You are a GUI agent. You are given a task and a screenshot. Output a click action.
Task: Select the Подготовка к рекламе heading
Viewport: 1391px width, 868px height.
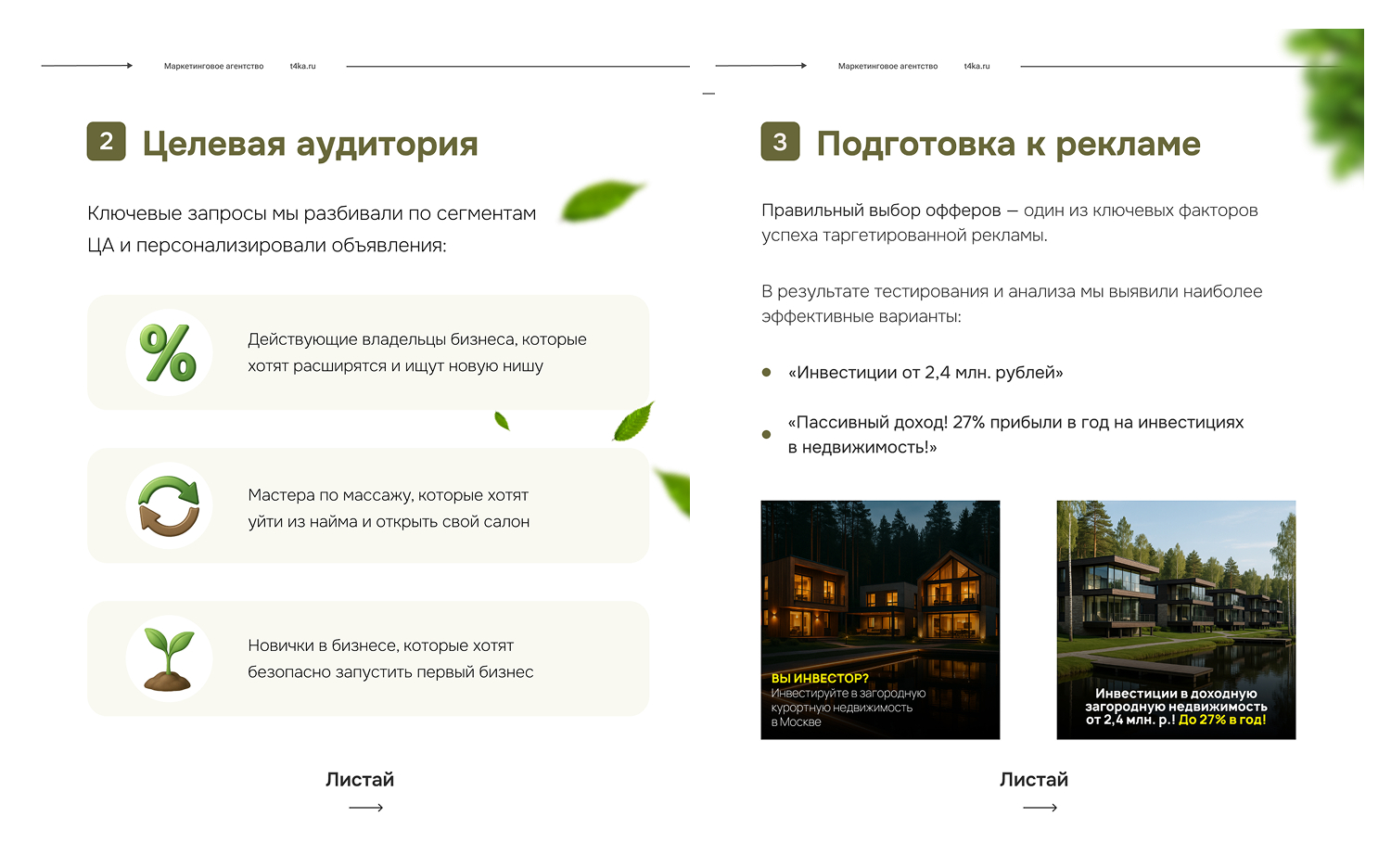(1009, 144)
